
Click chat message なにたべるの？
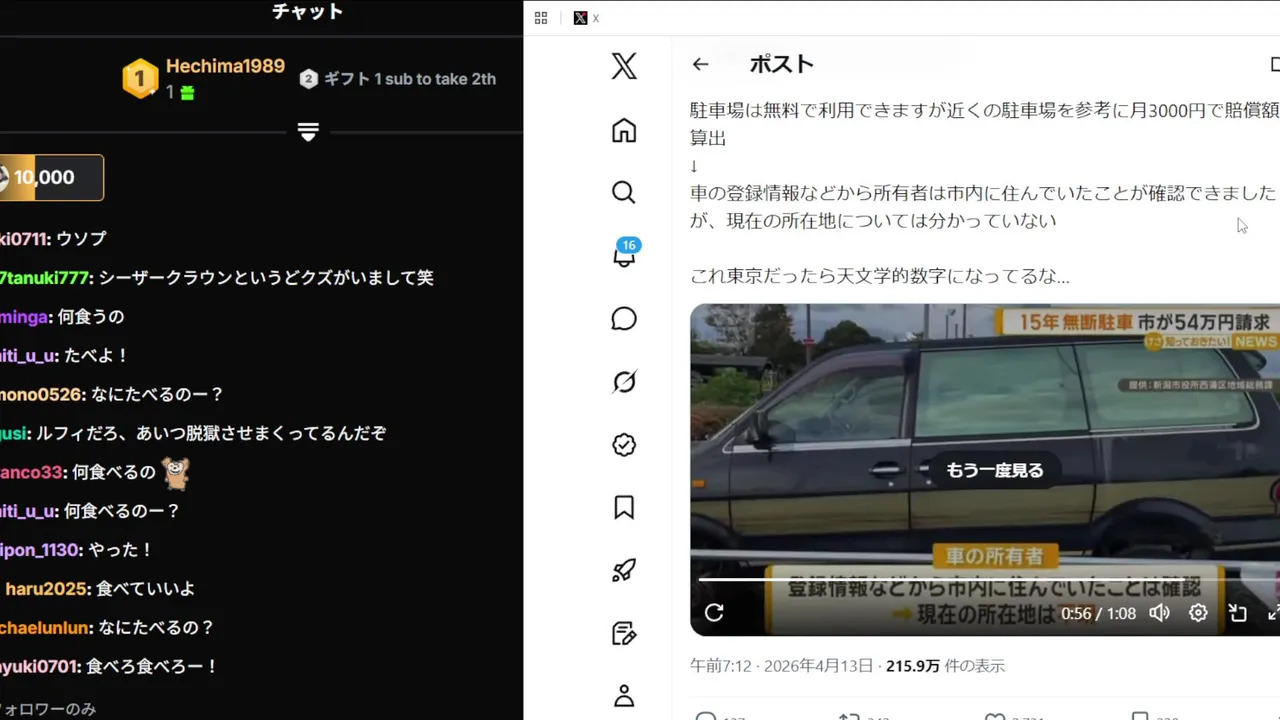pyautogui.click(x=157, y=628)
